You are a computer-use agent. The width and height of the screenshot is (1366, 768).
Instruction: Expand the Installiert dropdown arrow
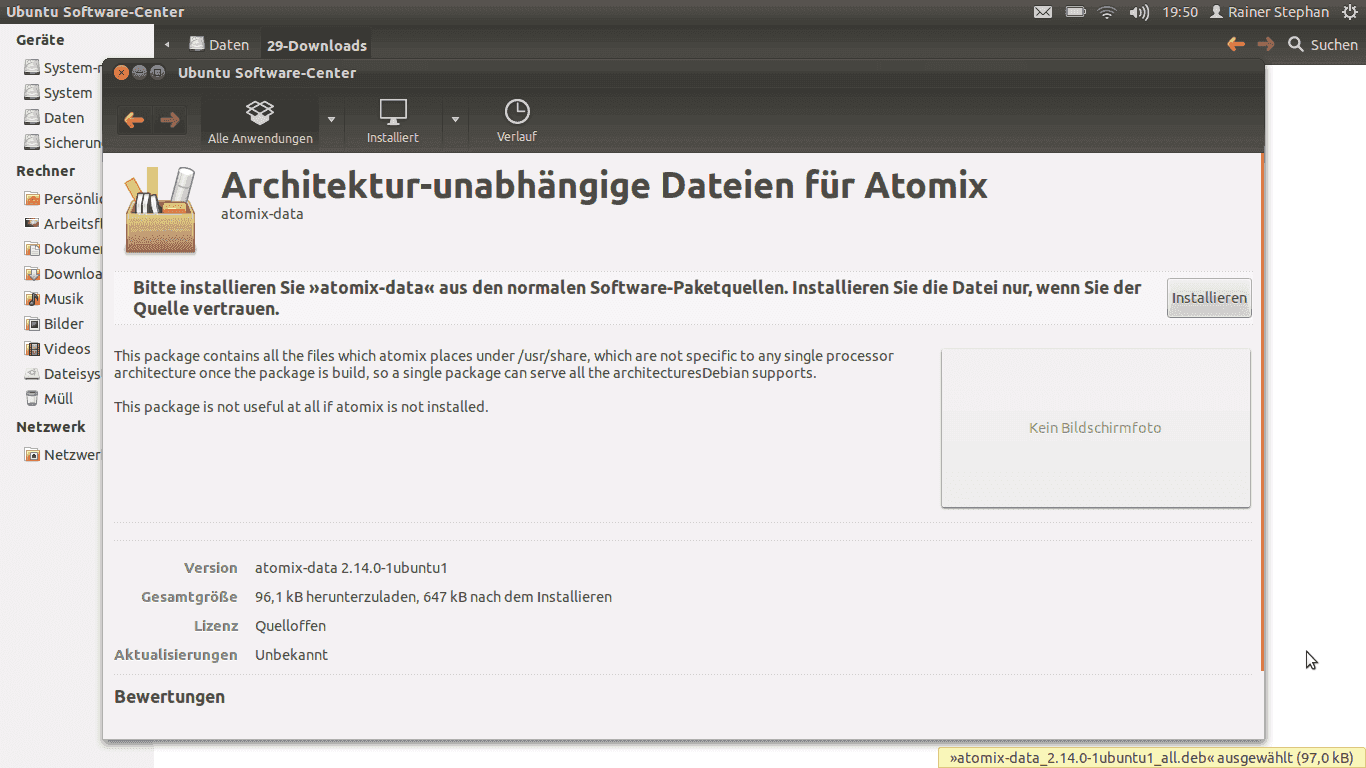coord(455,120)
